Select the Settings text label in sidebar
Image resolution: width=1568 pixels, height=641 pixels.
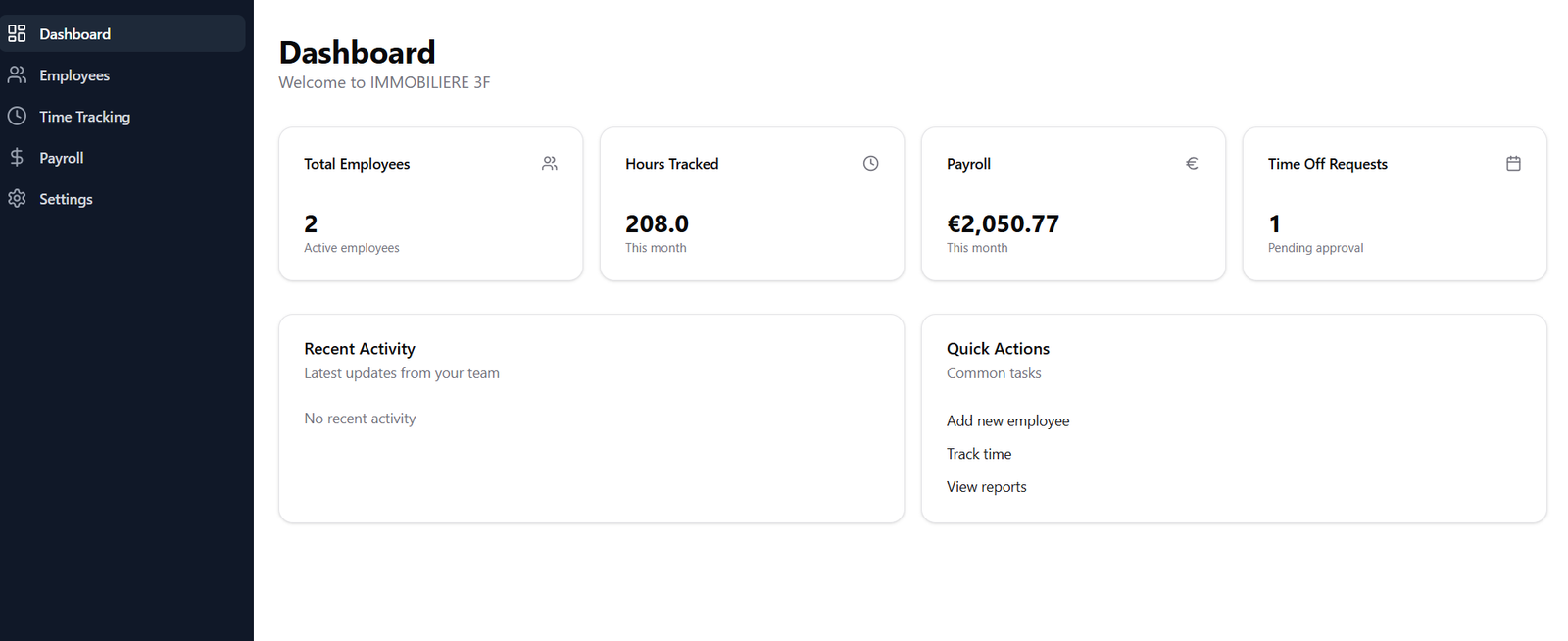point(66,199)
